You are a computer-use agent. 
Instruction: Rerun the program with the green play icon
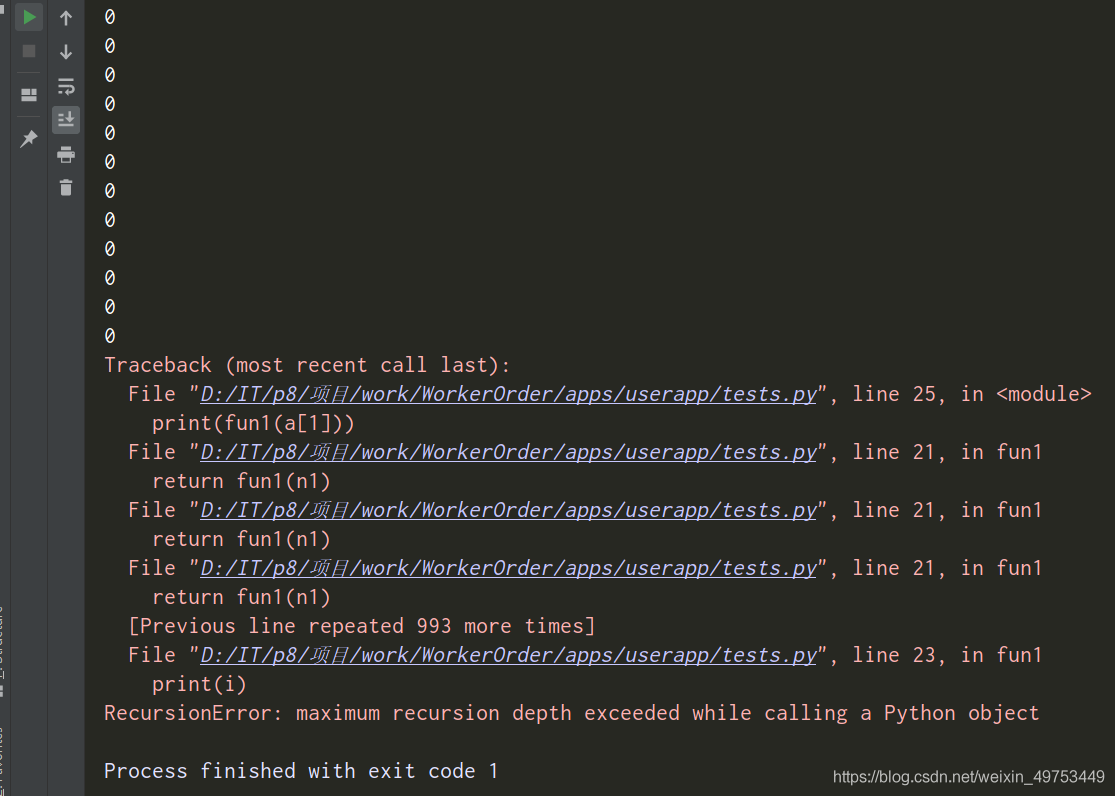pyautogui.click(x=29, y=17)
